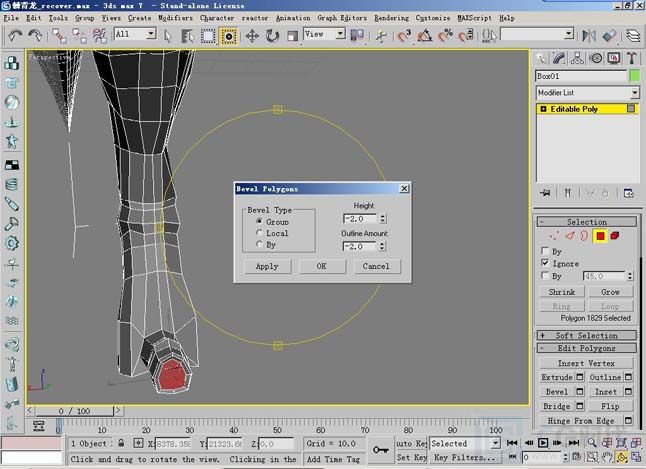Switch to the Motion command panel

(x=596, y=59)
